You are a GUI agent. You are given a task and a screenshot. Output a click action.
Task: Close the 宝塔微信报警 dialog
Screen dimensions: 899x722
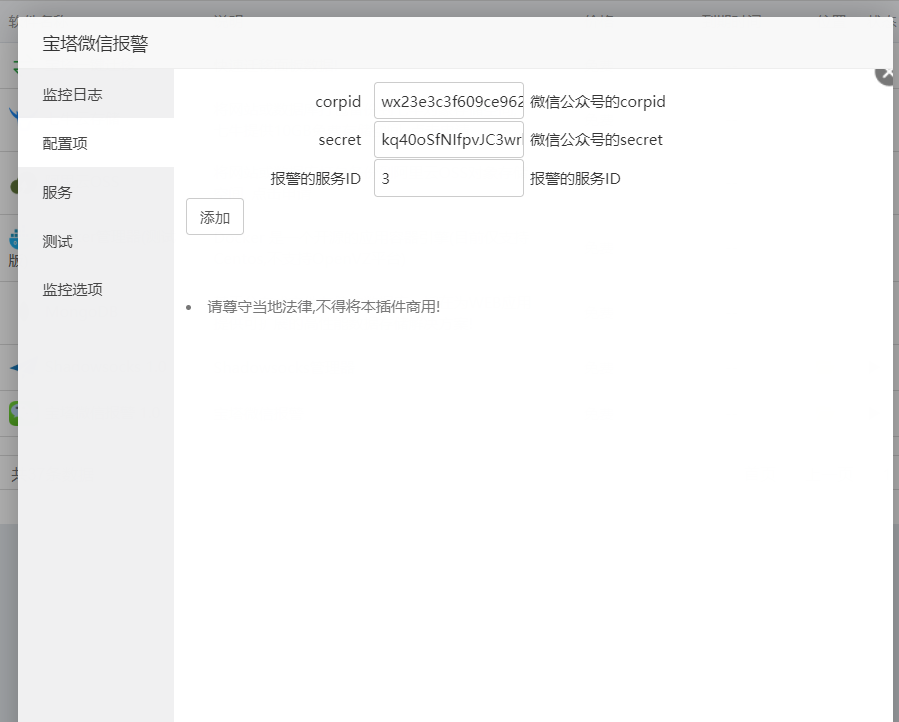tap(886, 75)
